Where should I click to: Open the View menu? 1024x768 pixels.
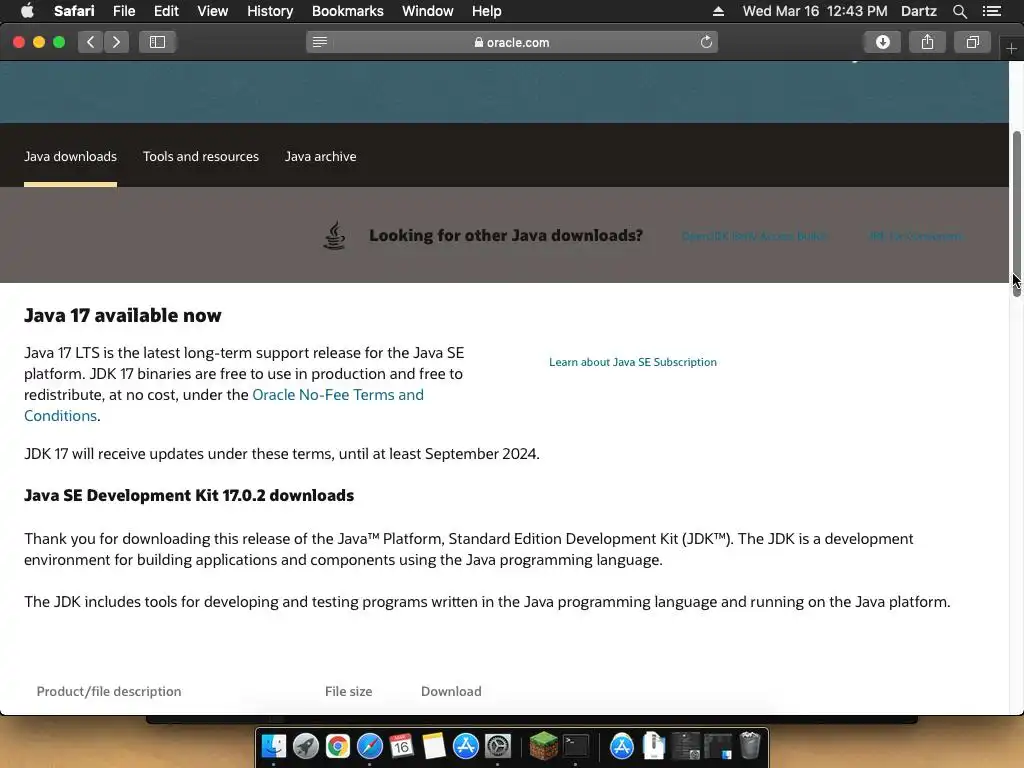pos(212,11)
